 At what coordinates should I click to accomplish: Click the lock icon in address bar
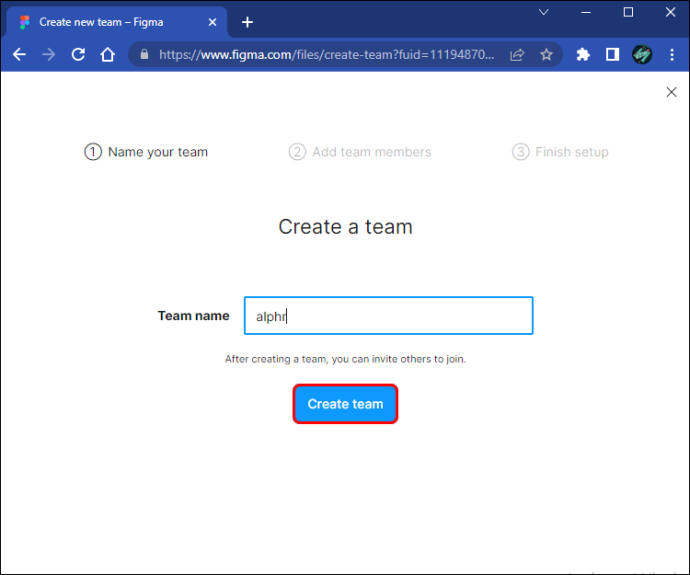(x=144, y=54)
